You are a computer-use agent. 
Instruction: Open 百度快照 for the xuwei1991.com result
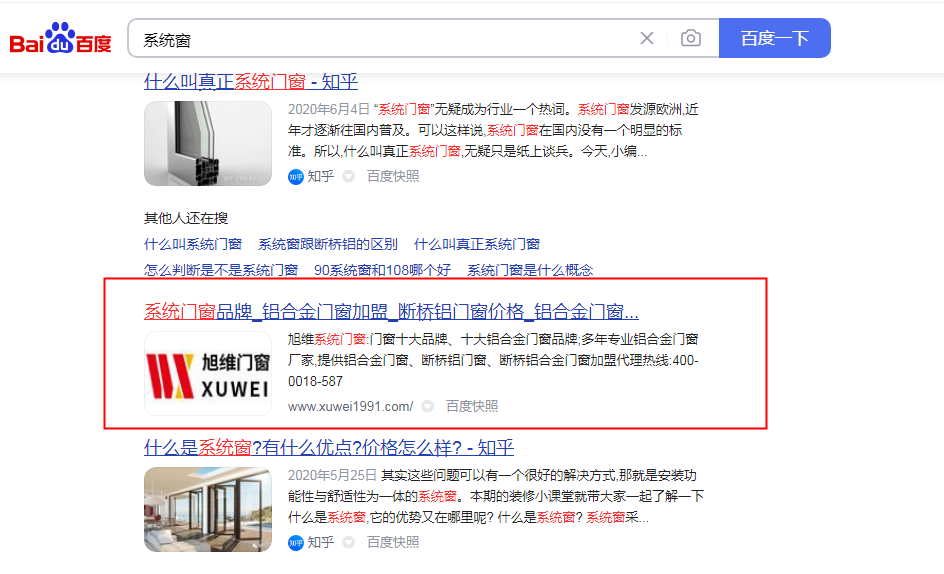click(x=472, y=406)
